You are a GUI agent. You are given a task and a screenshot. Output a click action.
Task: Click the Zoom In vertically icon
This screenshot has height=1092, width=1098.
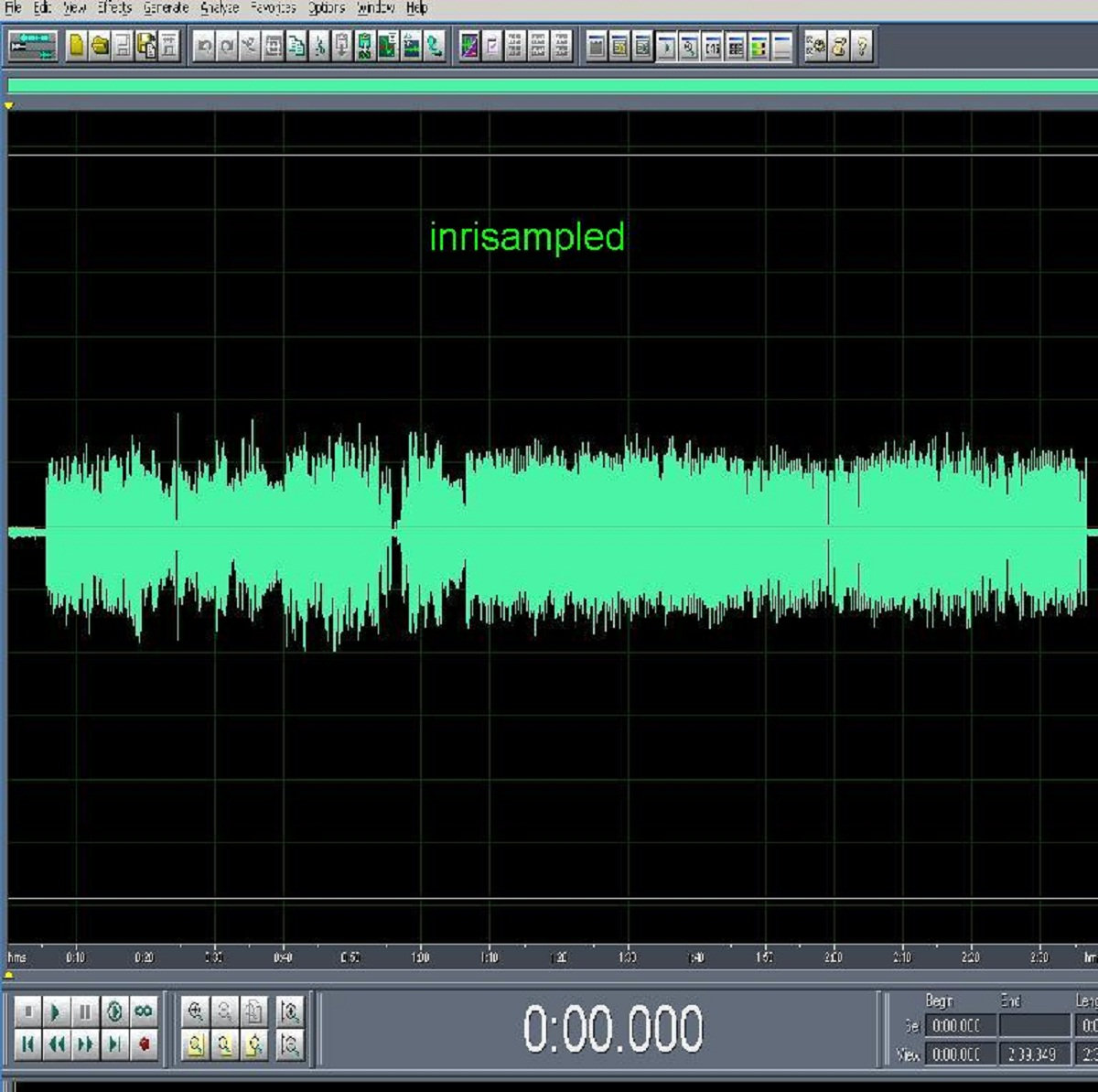click(289, 1012)
